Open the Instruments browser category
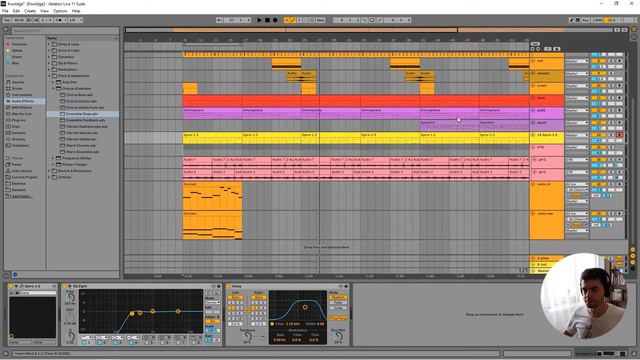The height and width of the screenshot is (360, 640). click(x=22, y=95)
